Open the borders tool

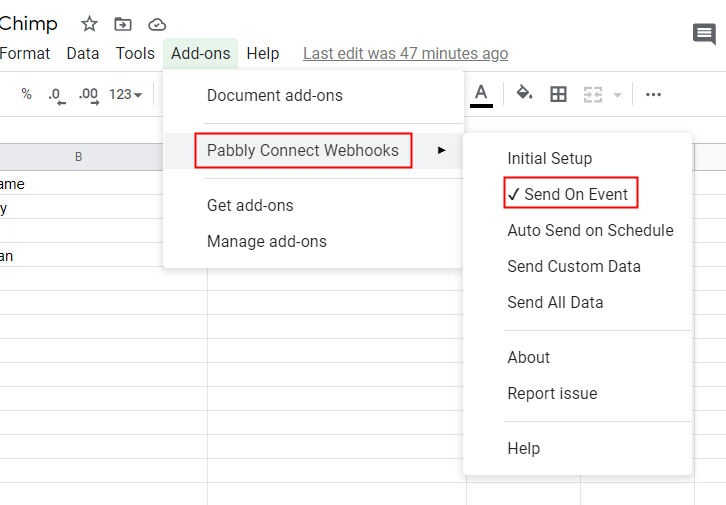coord(558,94)
